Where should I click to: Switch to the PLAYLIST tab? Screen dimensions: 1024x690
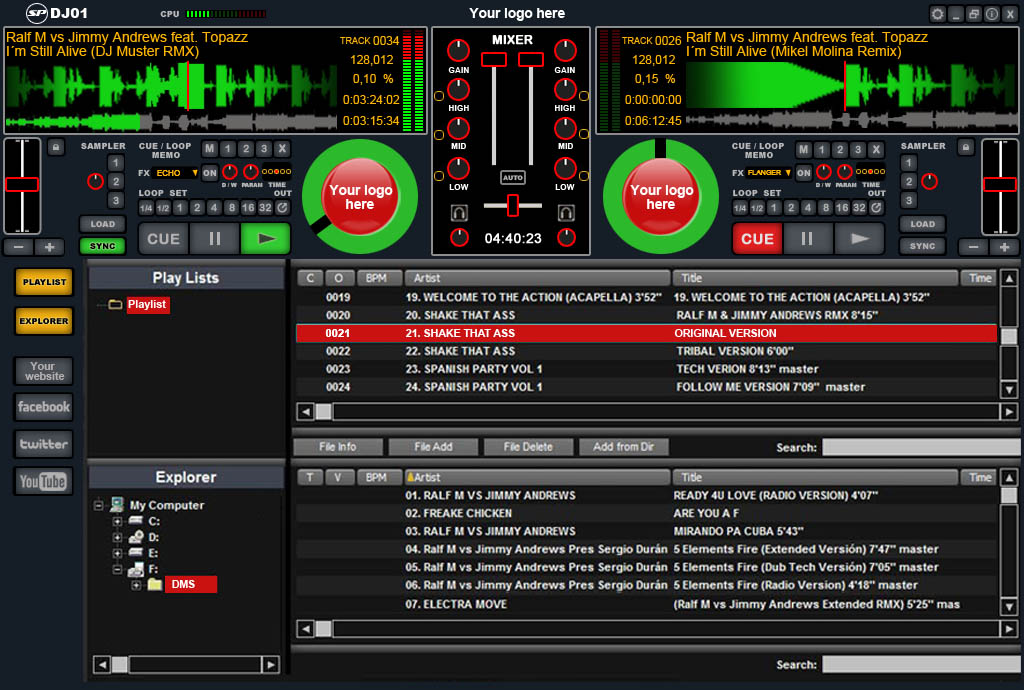pyautogui.click(x=44, y=282)
